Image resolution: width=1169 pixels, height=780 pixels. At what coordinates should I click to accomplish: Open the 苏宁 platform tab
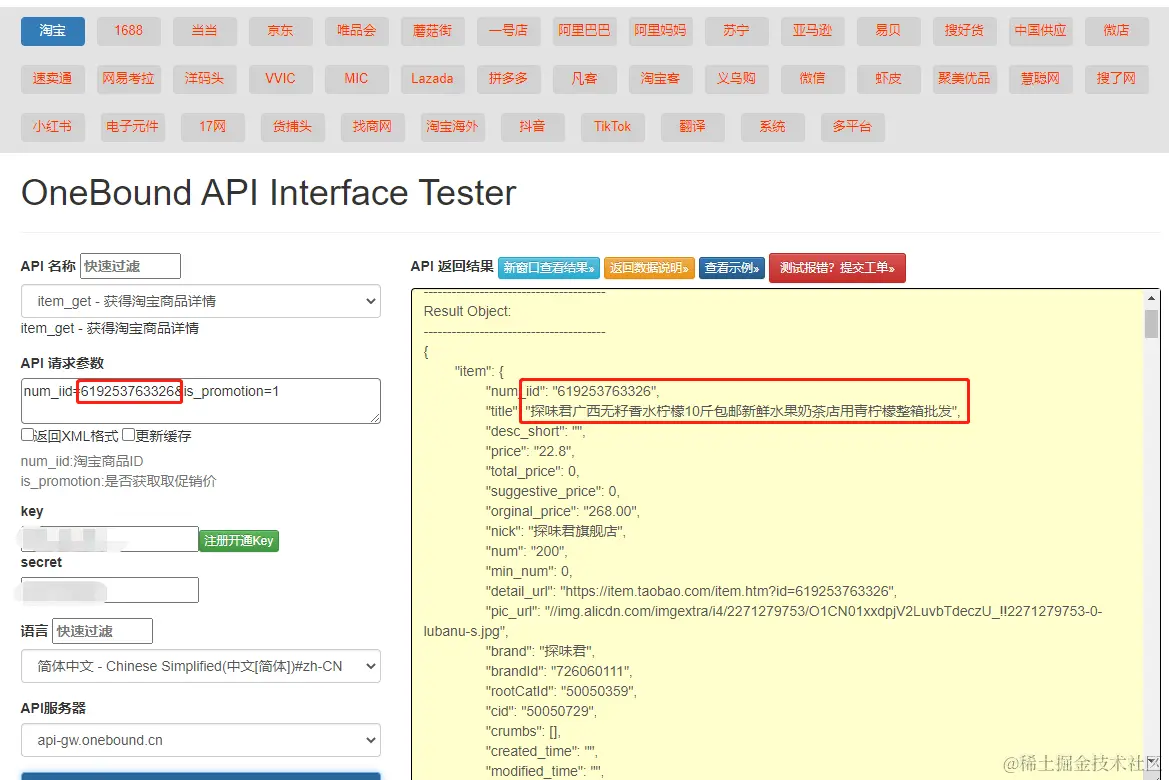tap(736, 31)
